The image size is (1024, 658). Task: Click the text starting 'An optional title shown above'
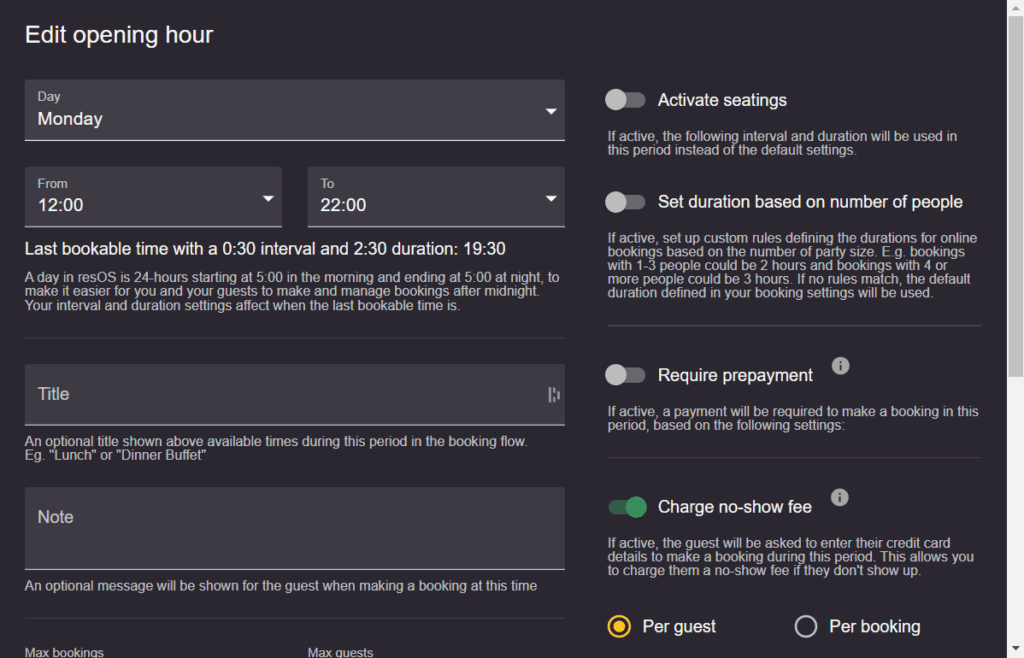(276, 448)
